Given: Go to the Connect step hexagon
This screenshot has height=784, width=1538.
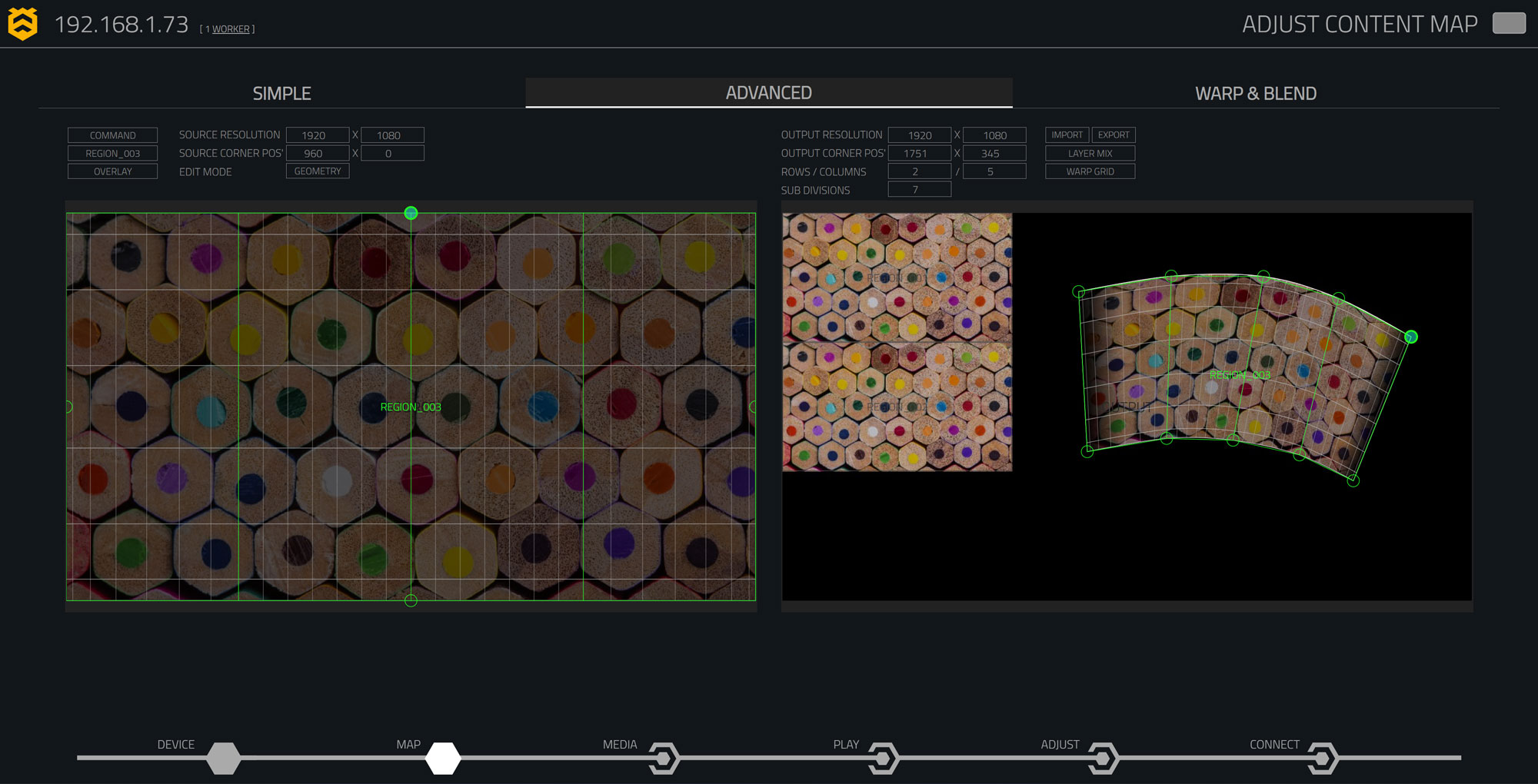Looking at the screenshot, I should 1323,758.
